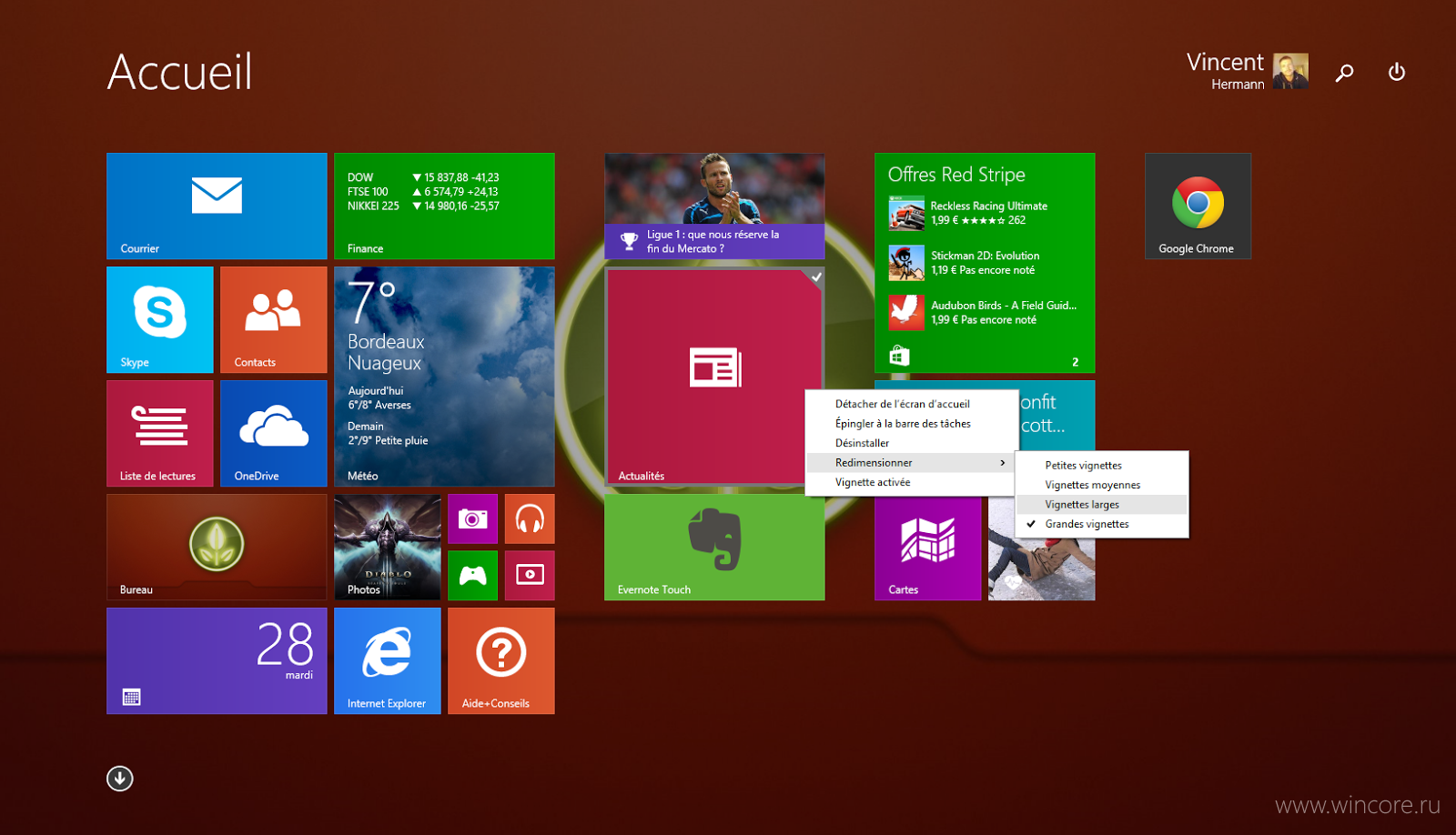Click the FTSE 100 stock row
Viewport: 1456px width, 835px height.
click(423, 192)
